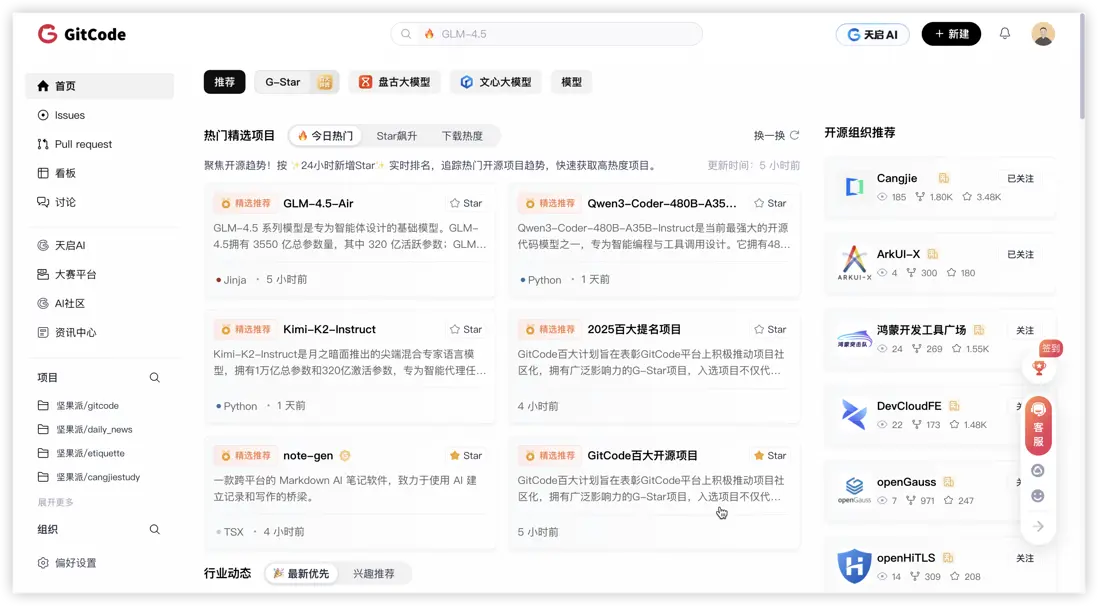Click the smiley feedback icon
This screenshot has width=1098, height=606.
1038,496
